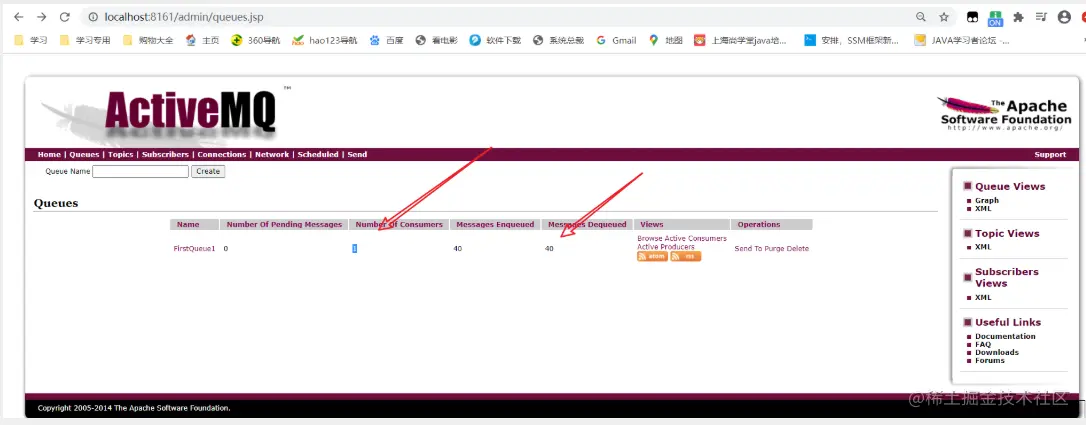This screenshot has width=1086, height=425.
Task: Open the FirstQueue1 queue link
Action: [195, 248]
